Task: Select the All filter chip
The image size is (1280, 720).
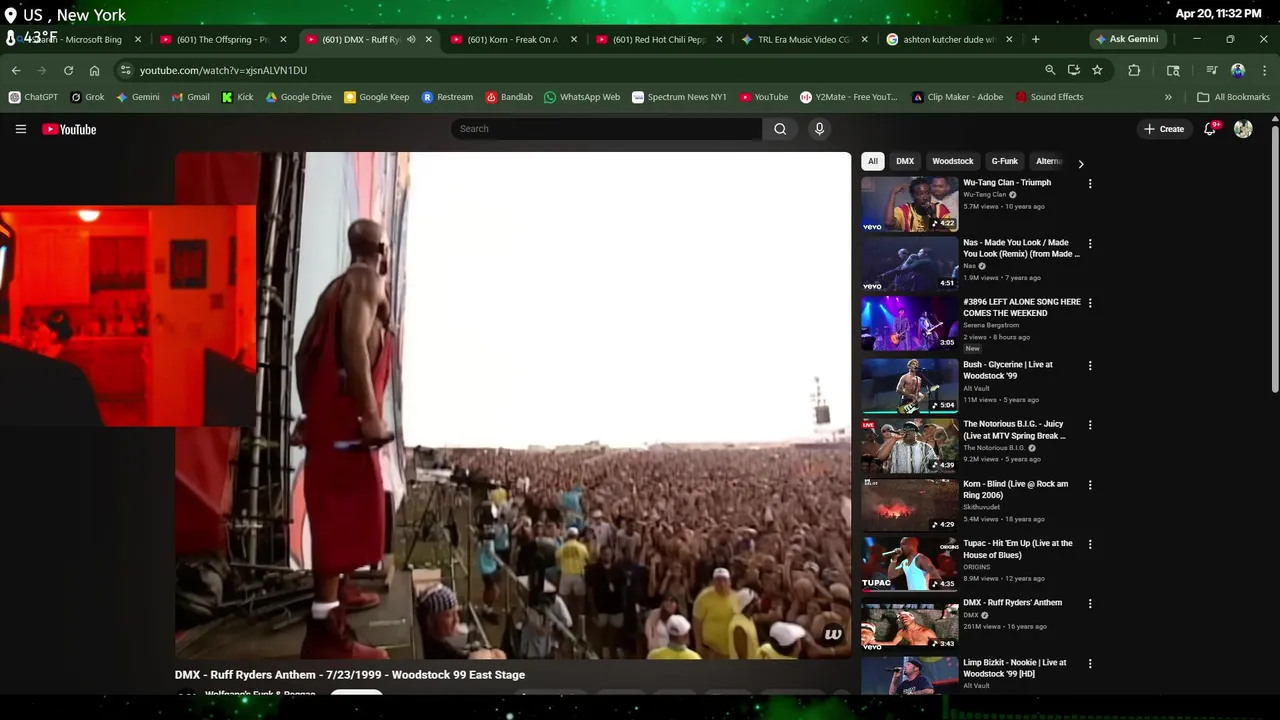Action: coord(873,161)
